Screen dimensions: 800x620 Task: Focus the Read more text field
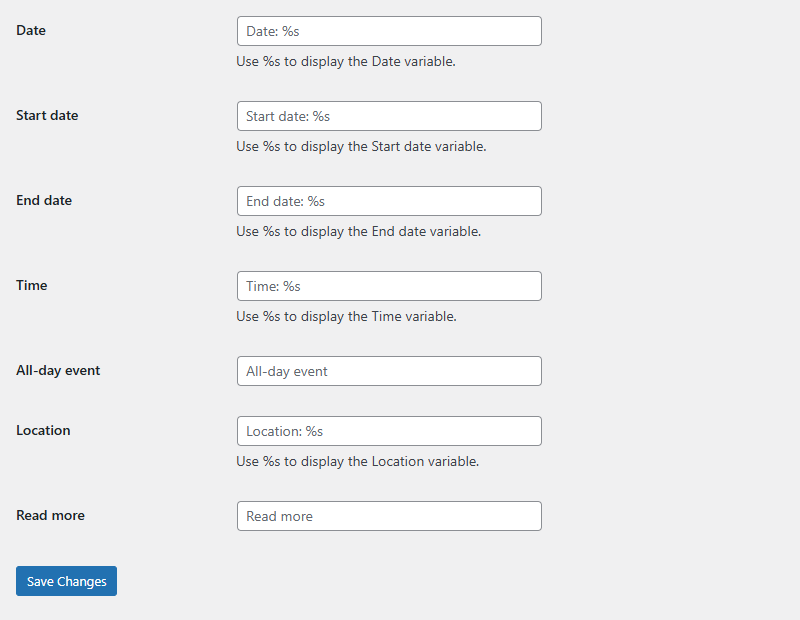pos(388,516)
